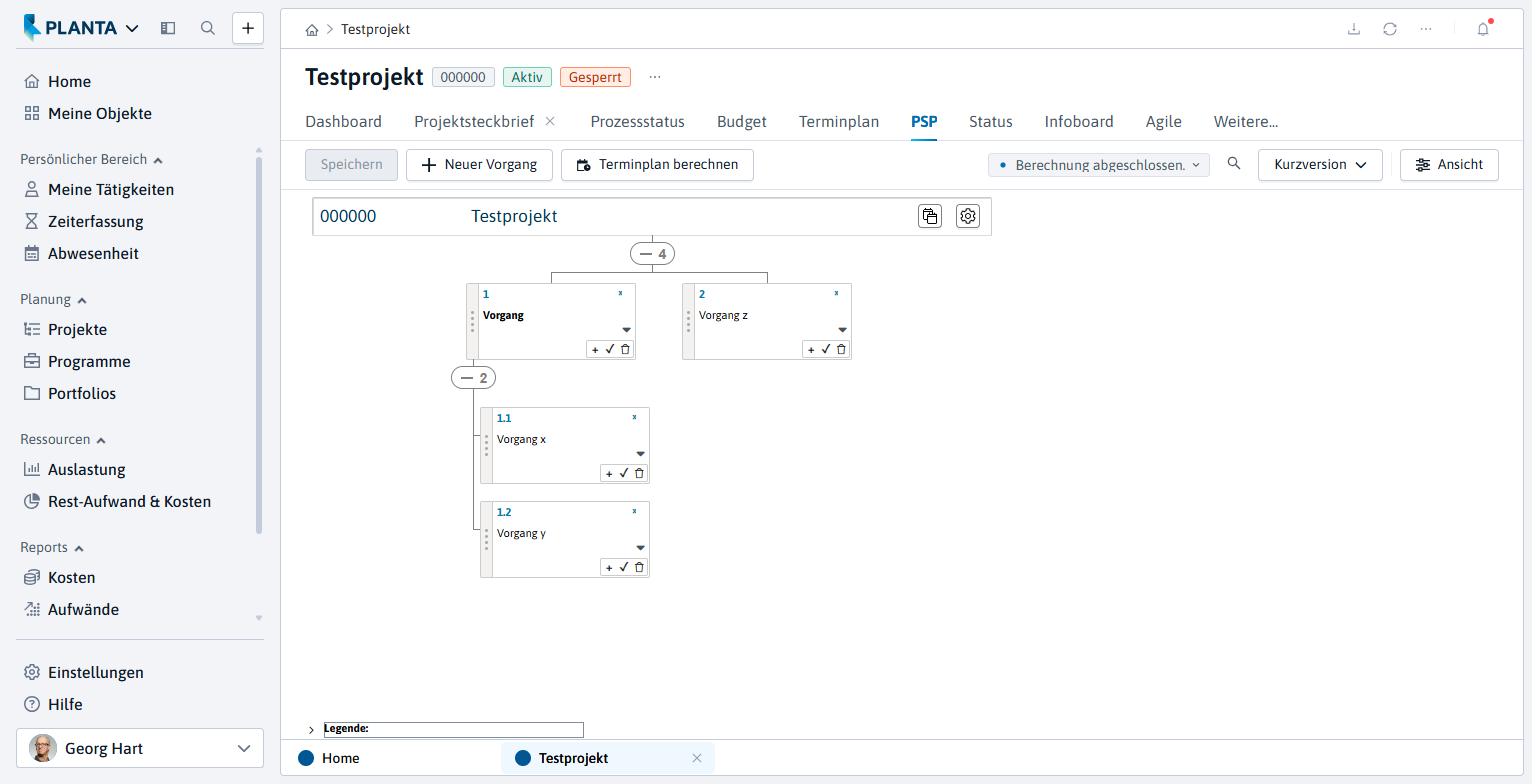Click the home icon in the breadcrumb
1532x784 pixels.
313,30
